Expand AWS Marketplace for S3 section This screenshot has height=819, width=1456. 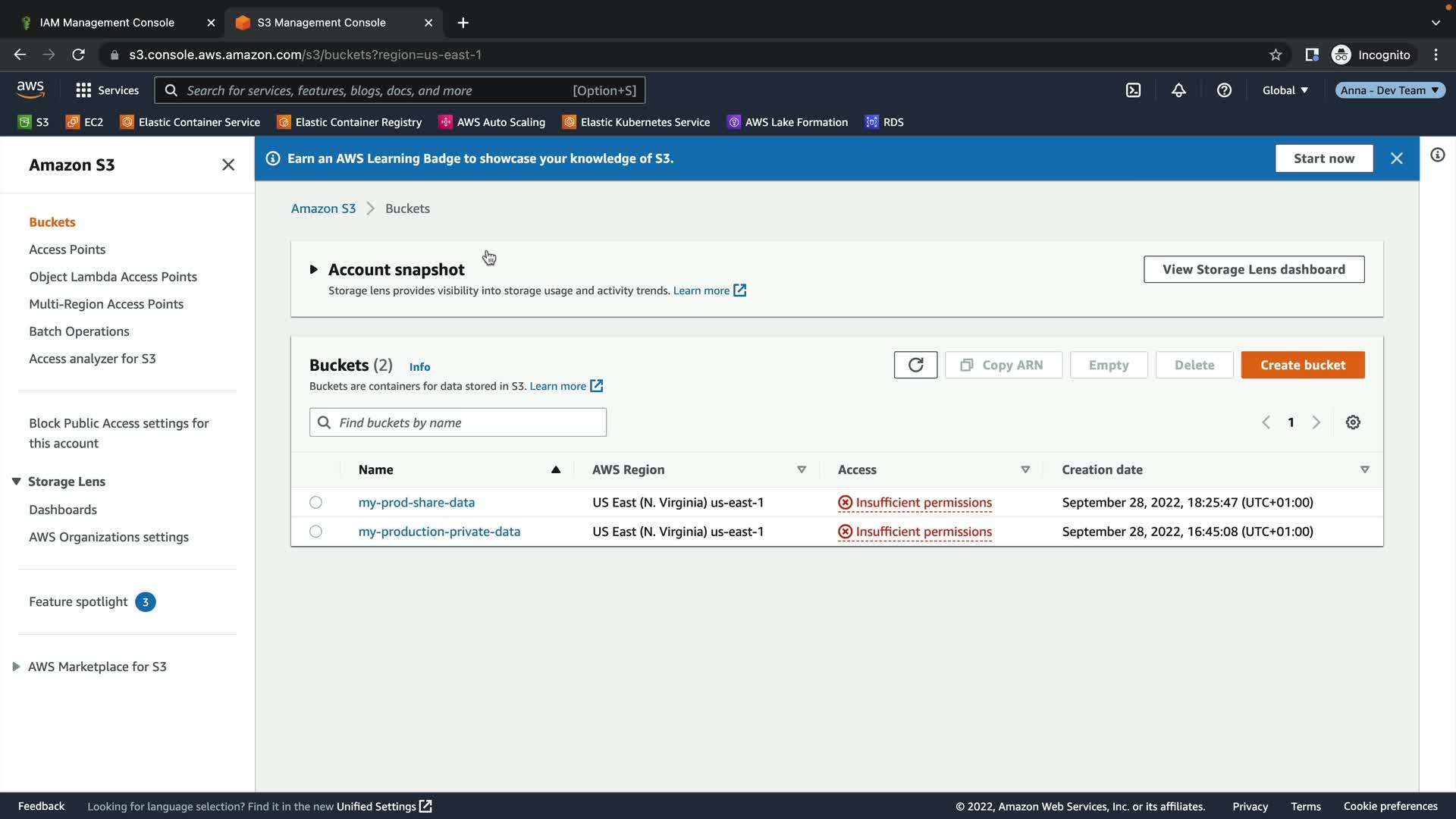pyautogui.click(x=16, y=667)
